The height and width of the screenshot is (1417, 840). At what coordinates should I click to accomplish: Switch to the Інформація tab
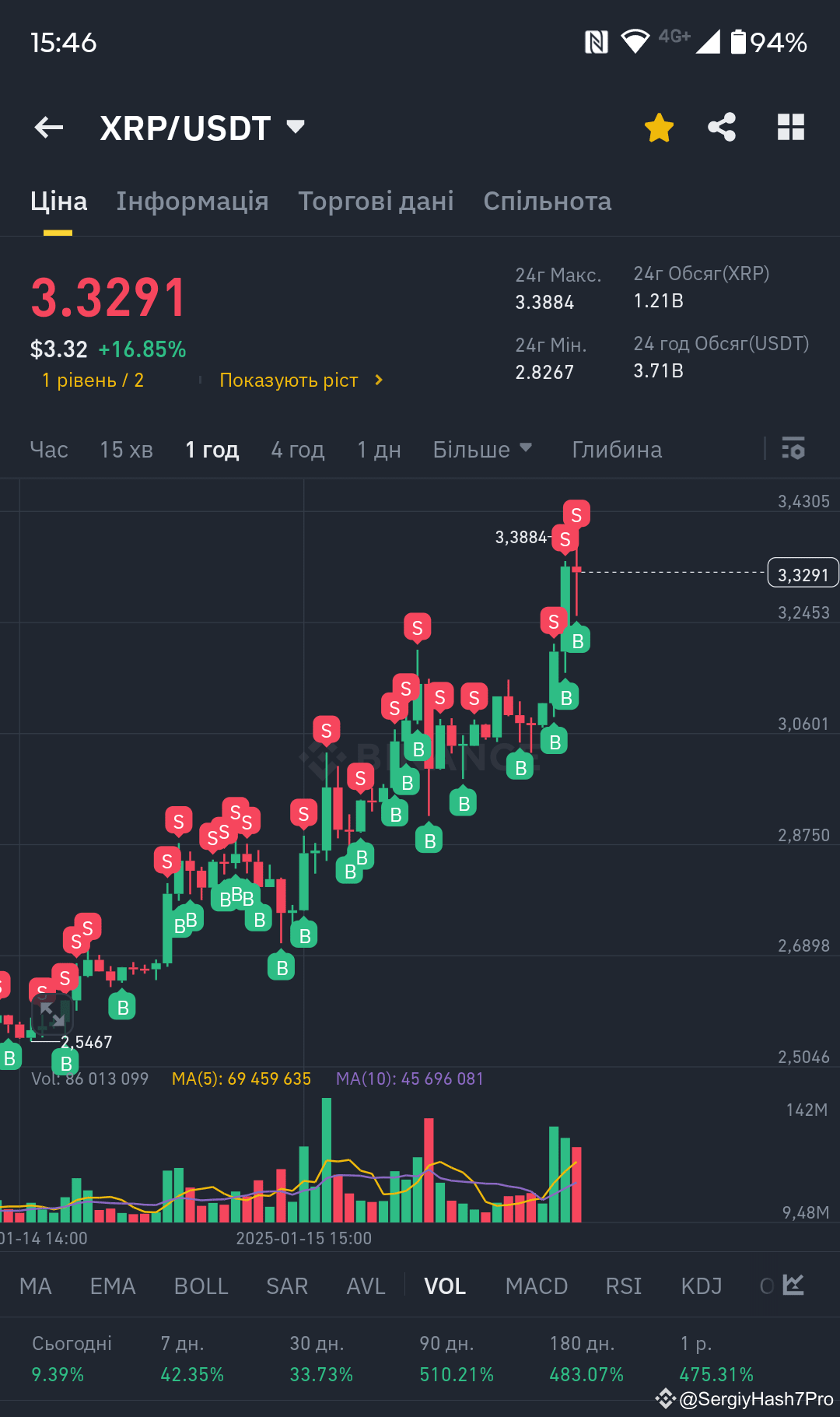[192, 202]
